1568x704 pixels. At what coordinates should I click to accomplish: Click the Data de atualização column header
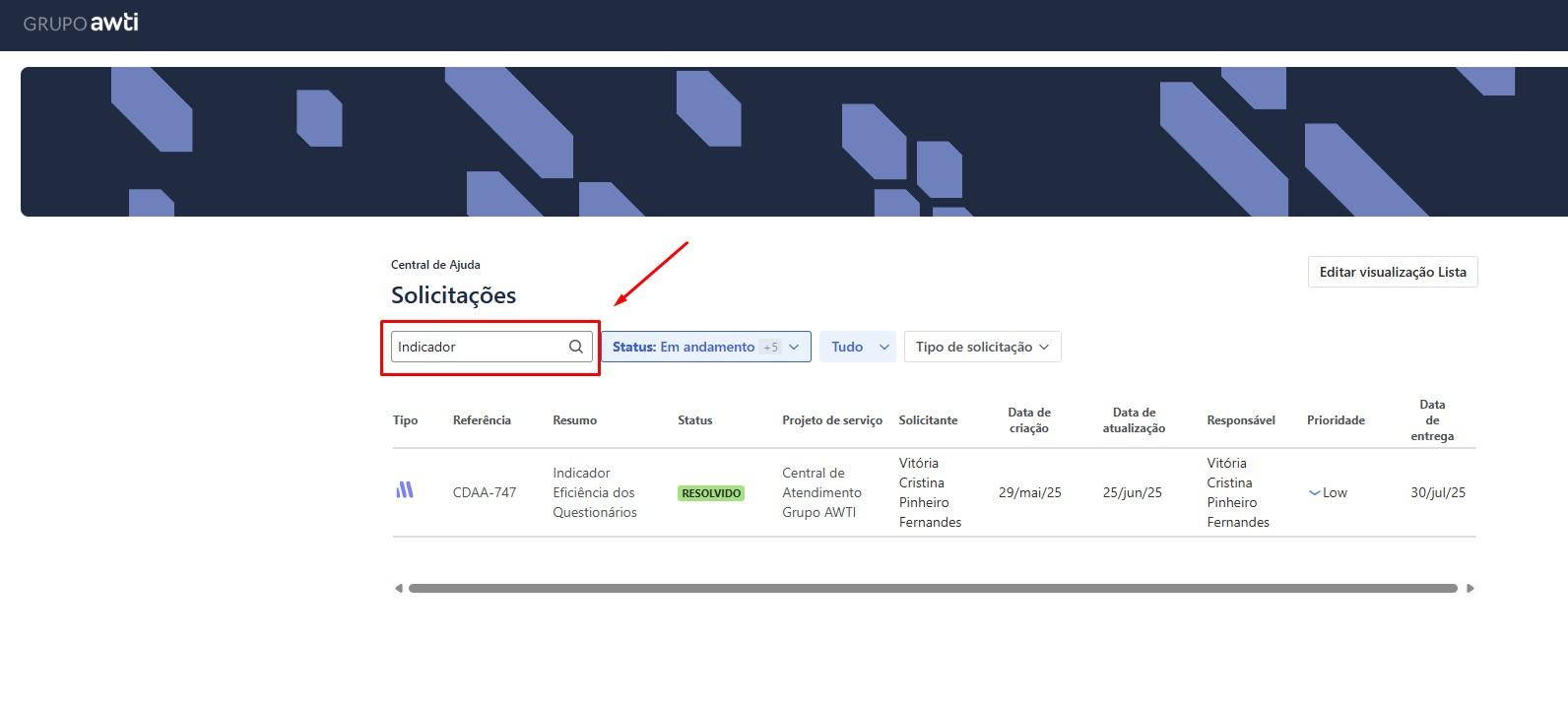(x=1134, y=420)
